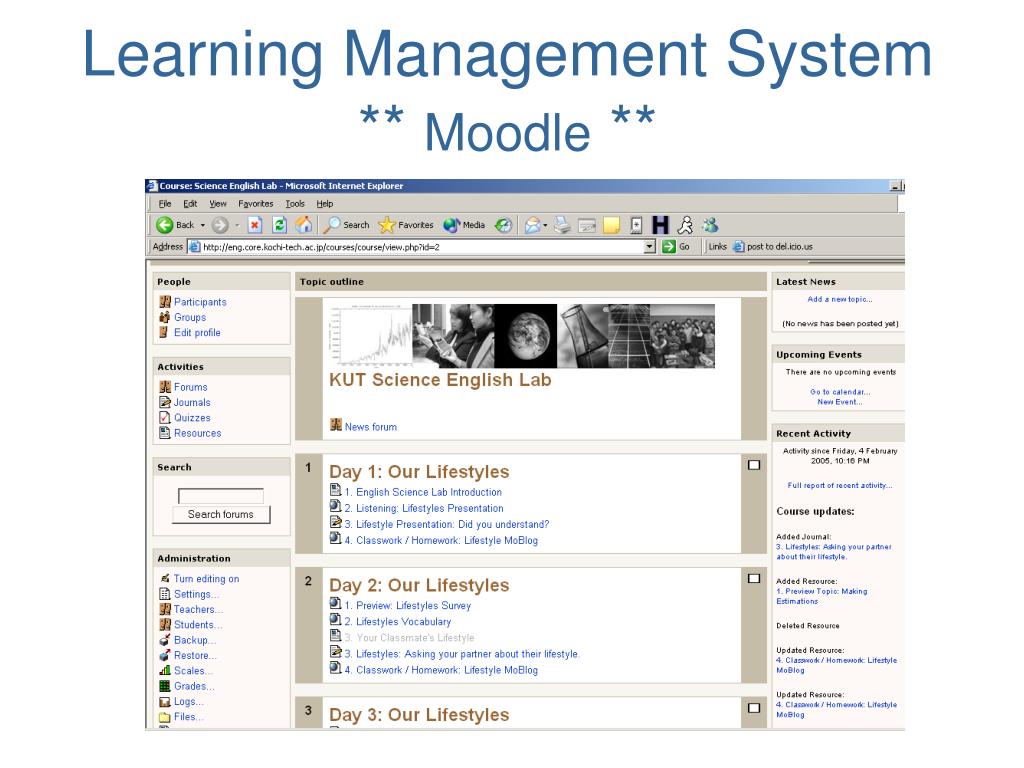Open the Edit profile link
Viewport: 1024px width, 768px height.
(197, 332)
